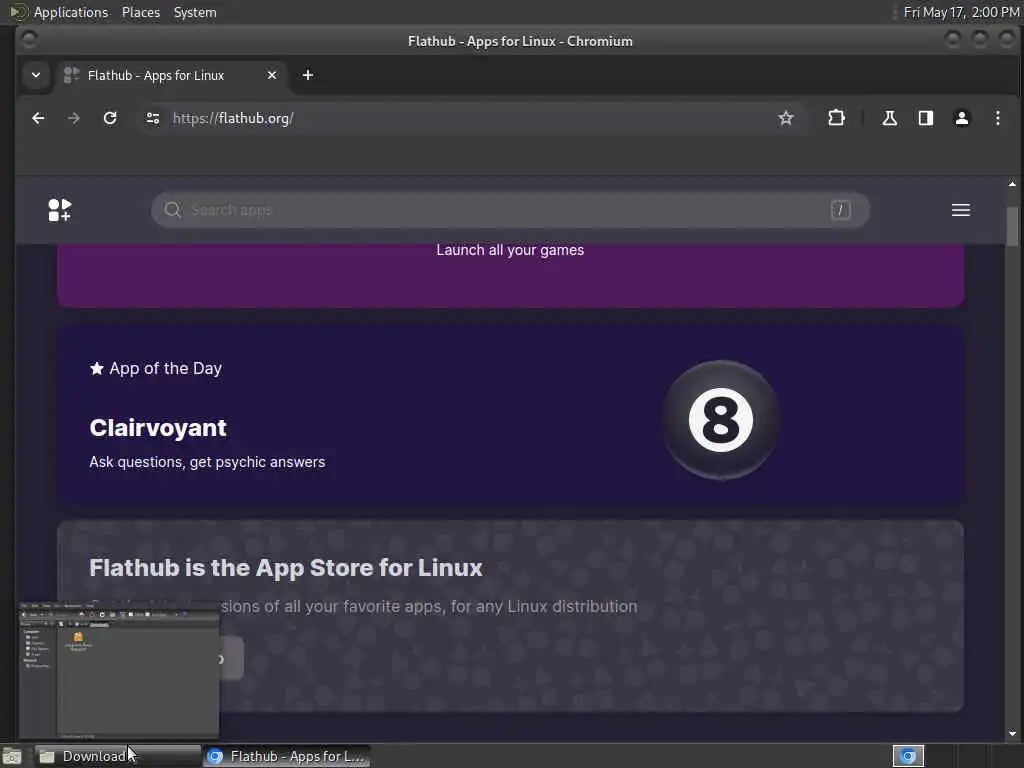Screen dimensions: 1024x768
Task: Open the Clairvoyant app of the day
Action: tap(510, 415)
